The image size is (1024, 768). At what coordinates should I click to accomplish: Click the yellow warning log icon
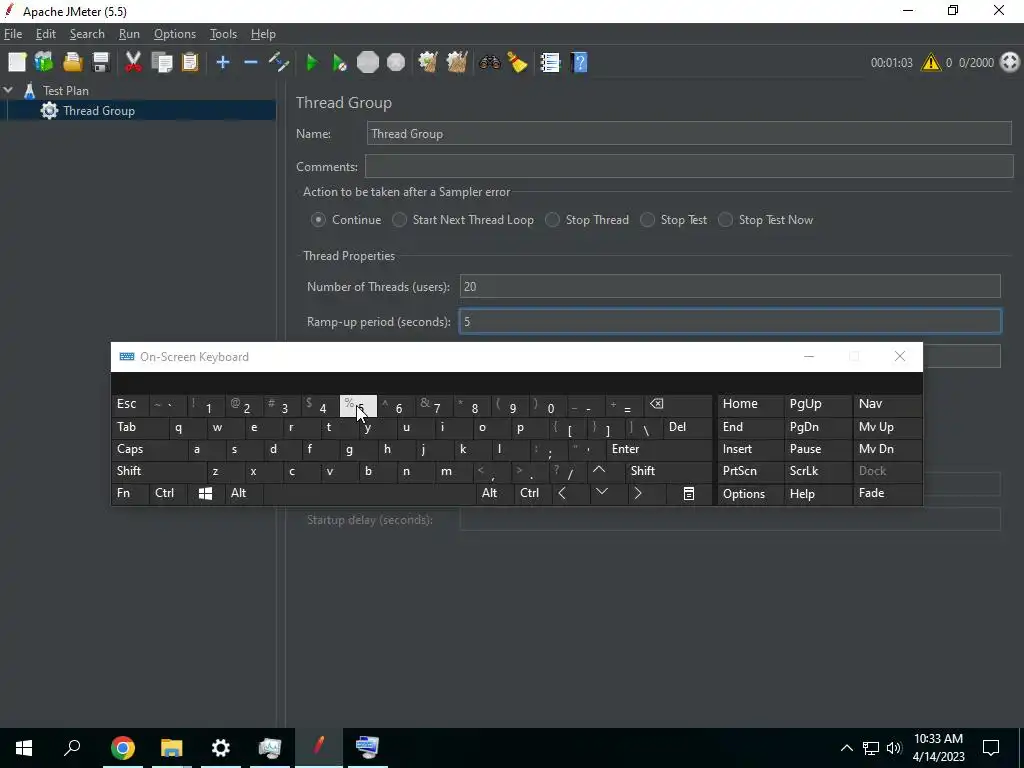(931, 63)
